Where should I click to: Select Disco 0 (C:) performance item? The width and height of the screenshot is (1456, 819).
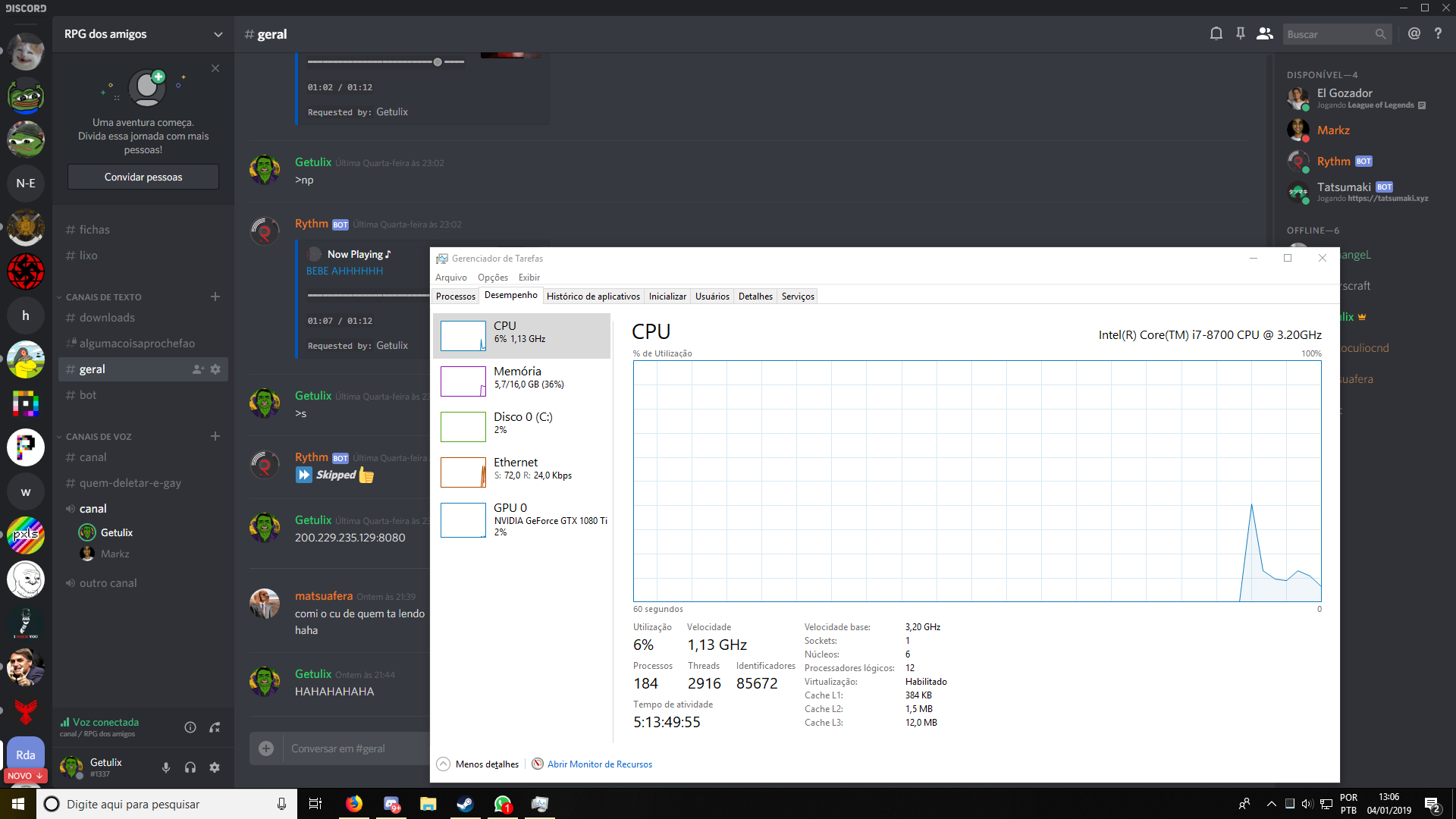tap(522, 426)
